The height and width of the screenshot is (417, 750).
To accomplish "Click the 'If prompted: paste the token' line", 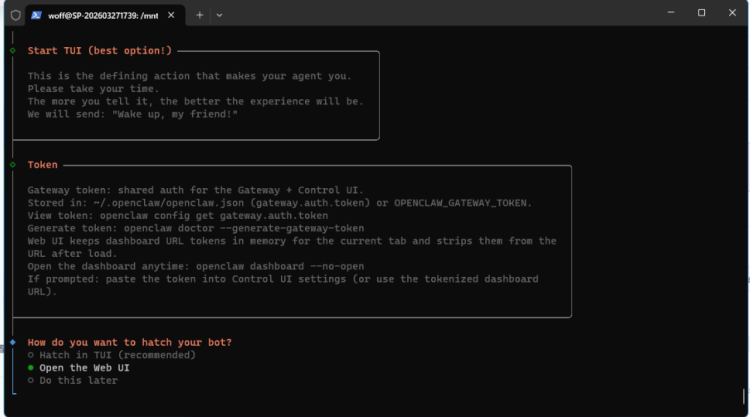I will click(x=283, y=285).
